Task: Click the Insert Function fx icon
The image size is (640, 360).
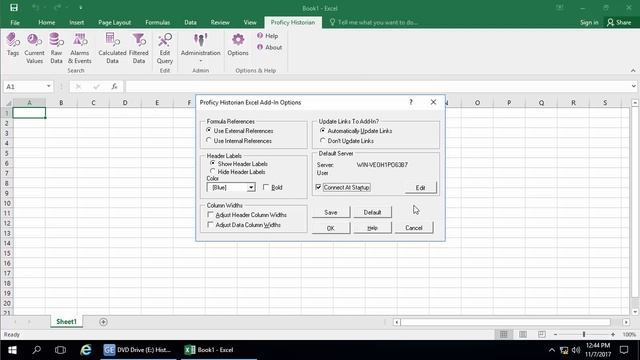Action: (115, 87)
